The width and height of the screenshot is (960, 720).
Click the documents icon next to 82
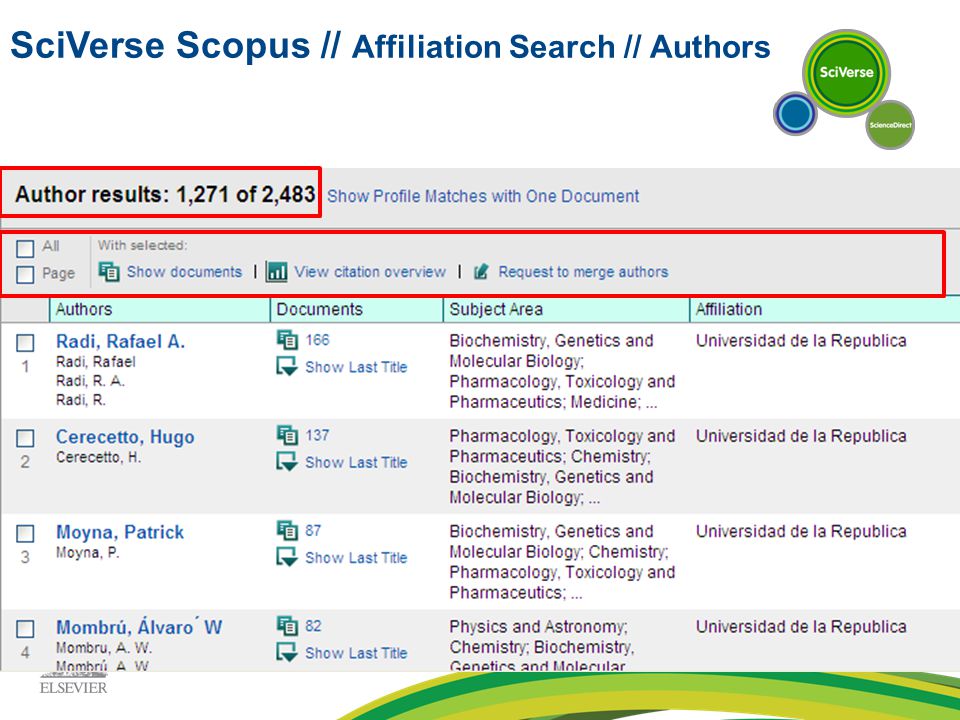click(287, 626)
